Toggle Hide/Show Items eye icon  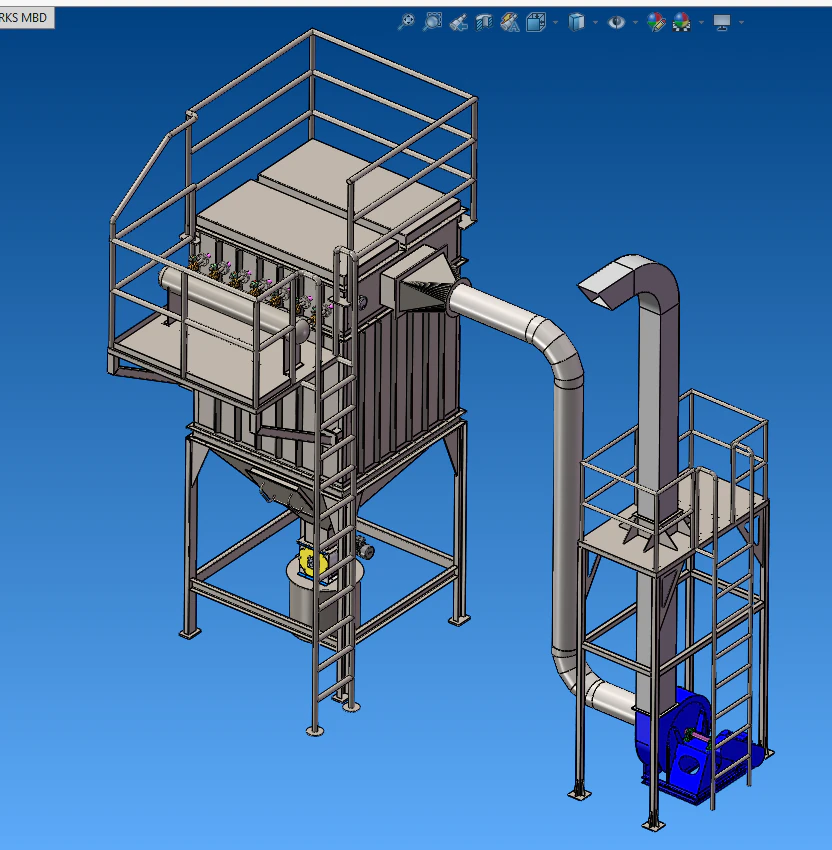tap(616, 22)
